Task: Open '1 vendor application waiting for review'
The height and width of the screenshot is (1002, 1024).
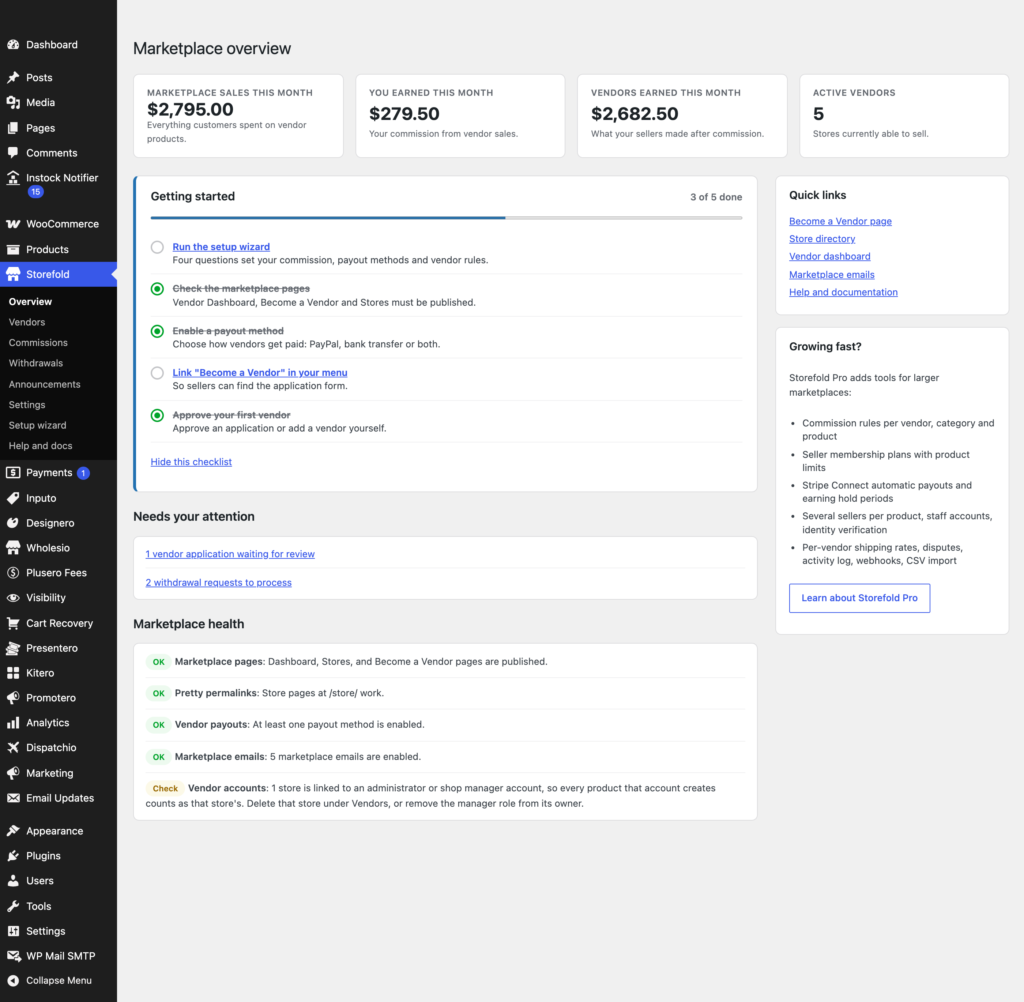Action: 230,554
